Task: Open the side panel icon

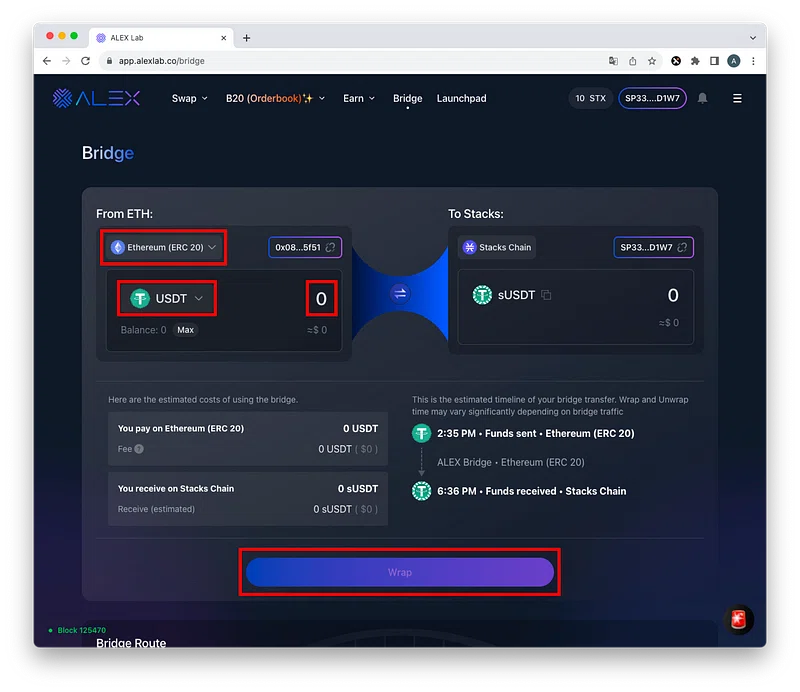Action: tap(714, 61)
